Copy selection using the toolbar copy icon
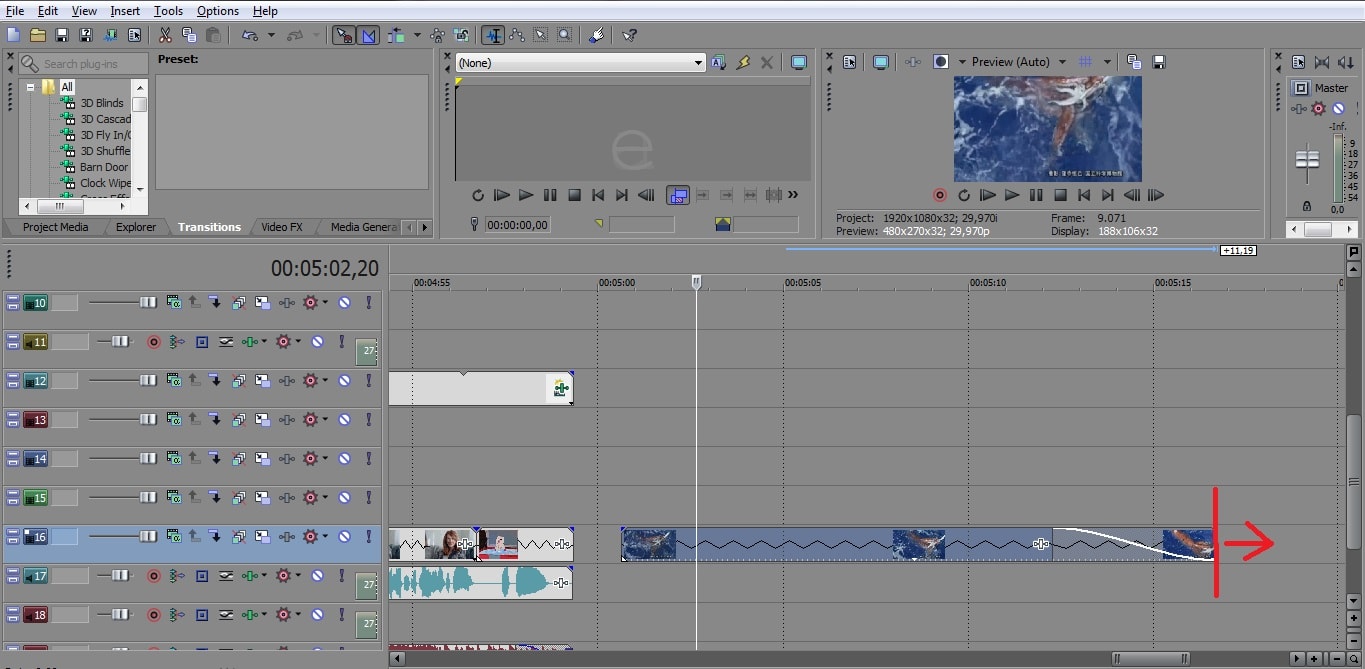The width and height of the screenshot is (1365, 669). coord(189,35)
